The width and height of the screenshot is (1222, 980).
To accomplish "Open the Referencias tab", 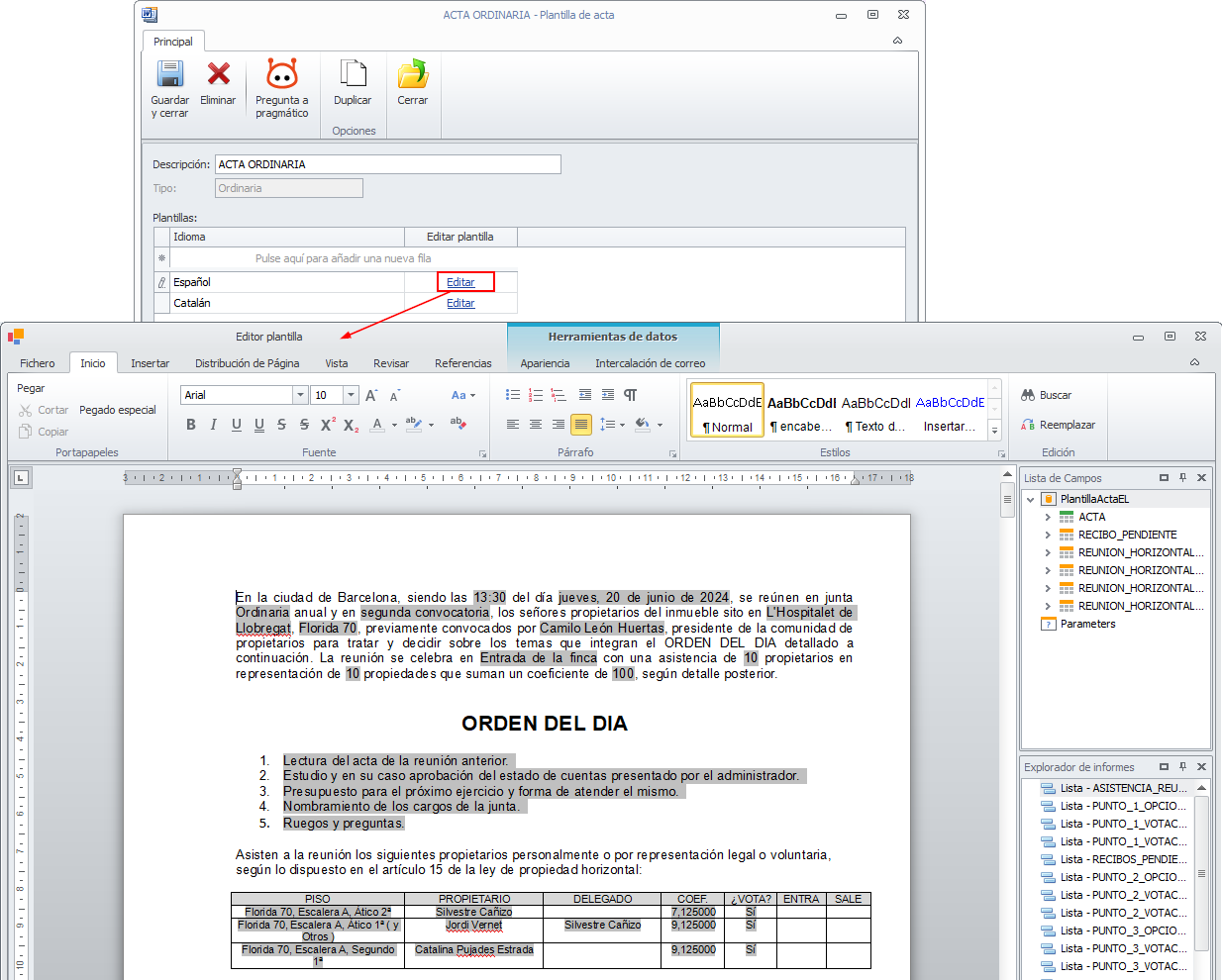I will [x=463, y=363].
